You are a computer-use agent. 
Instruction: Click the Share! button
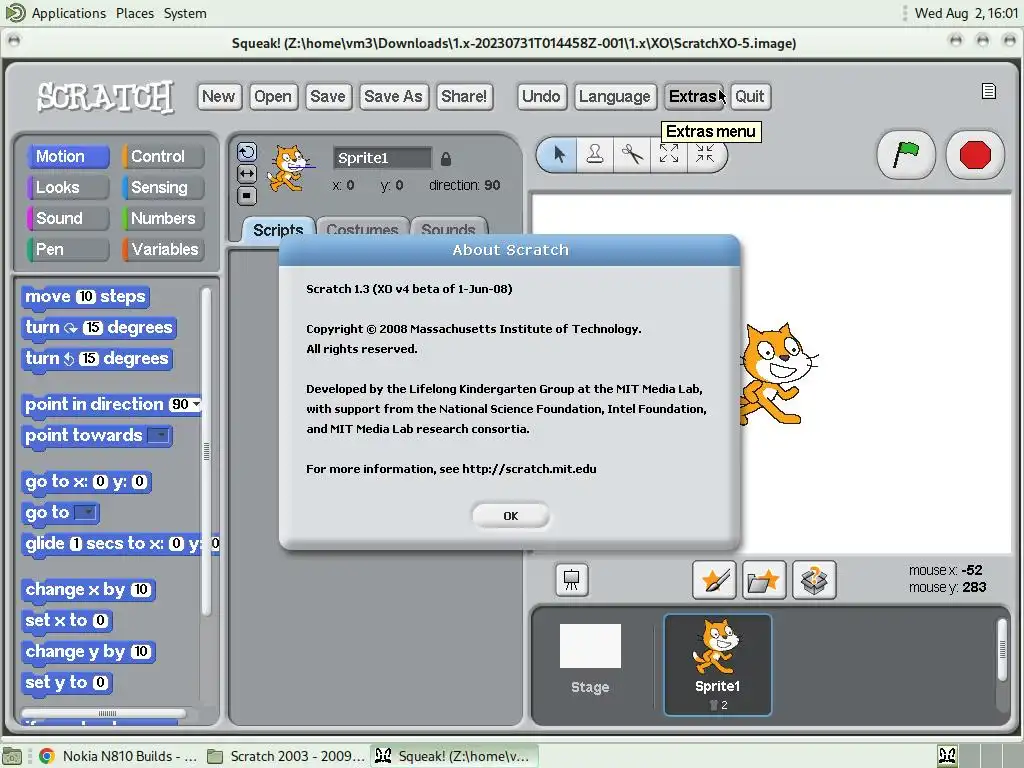464,97
